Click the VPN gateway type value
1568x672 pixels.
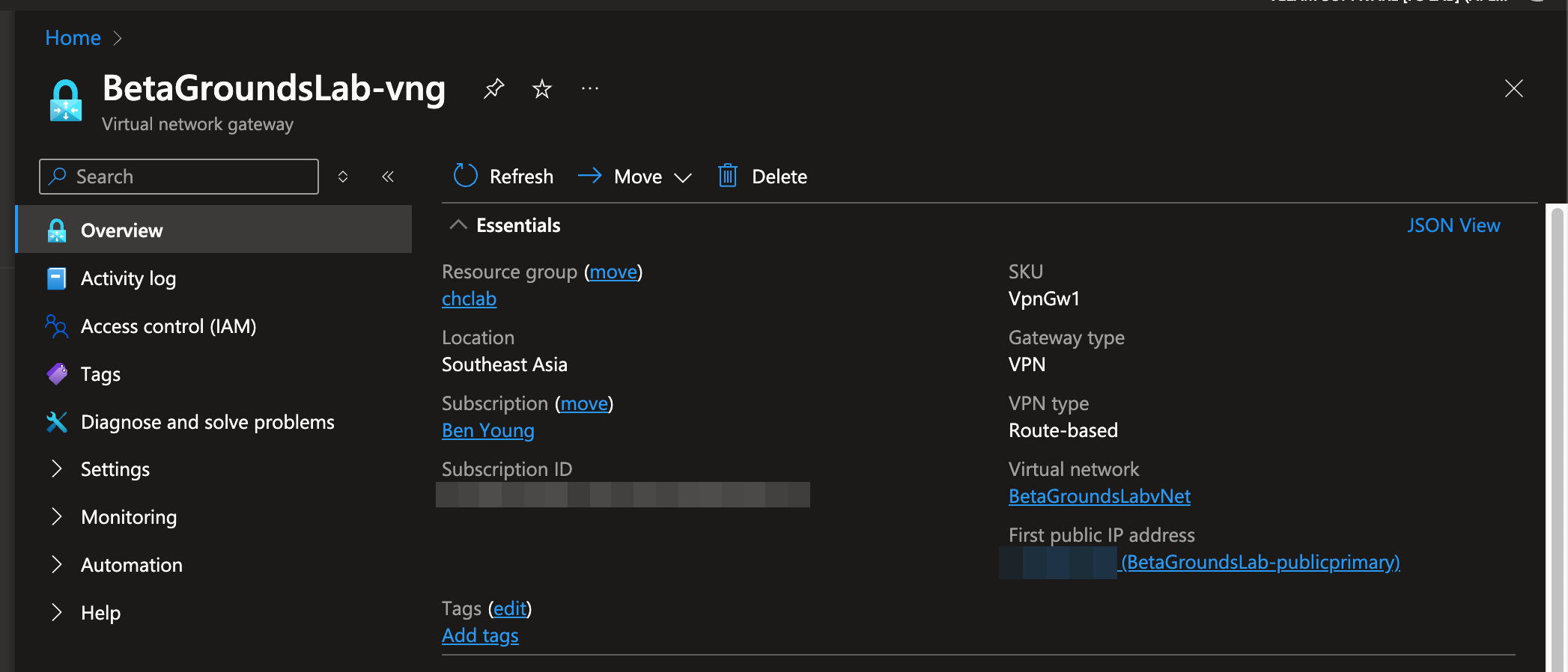[1027, 364]
